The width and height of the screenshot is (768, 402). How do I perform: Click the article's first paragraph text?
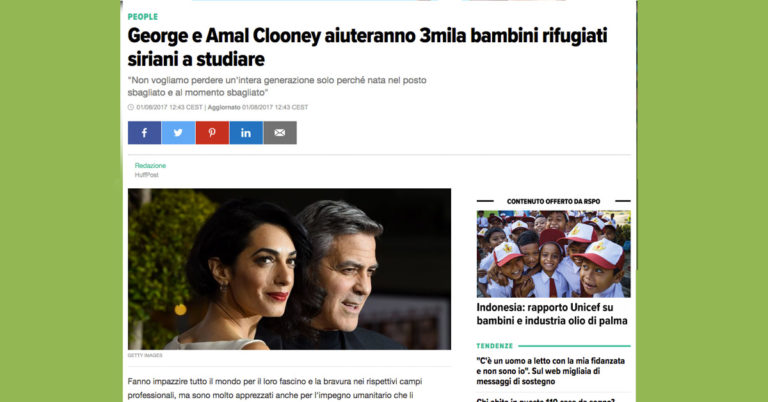click(x=275, y=389)
